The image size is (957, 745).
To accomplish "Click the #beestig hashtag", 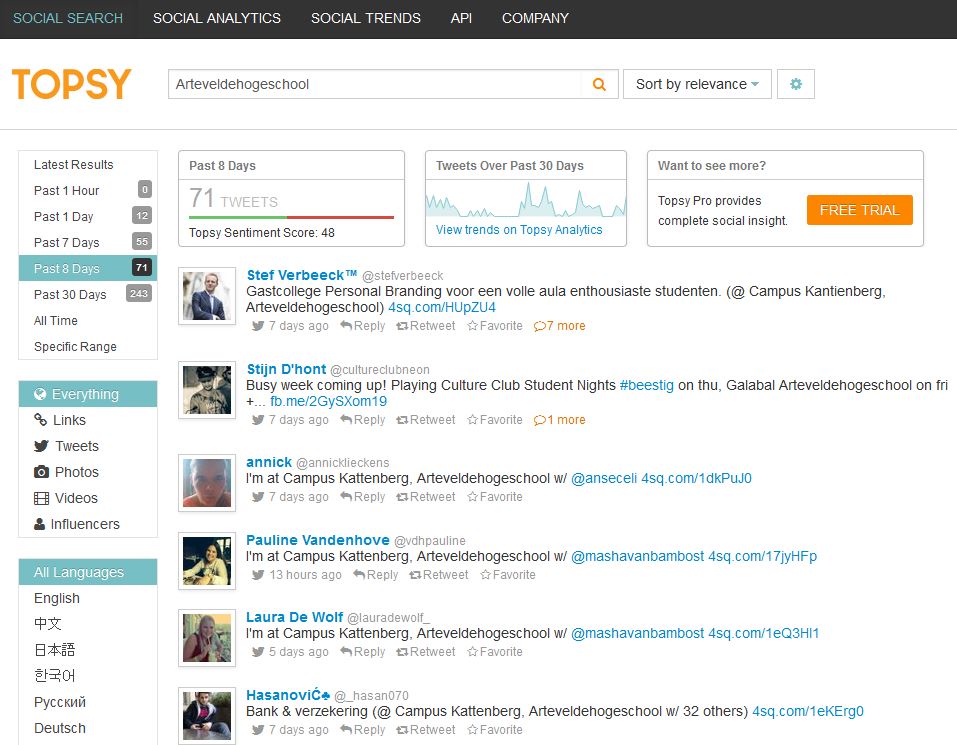I will (646, 385).
